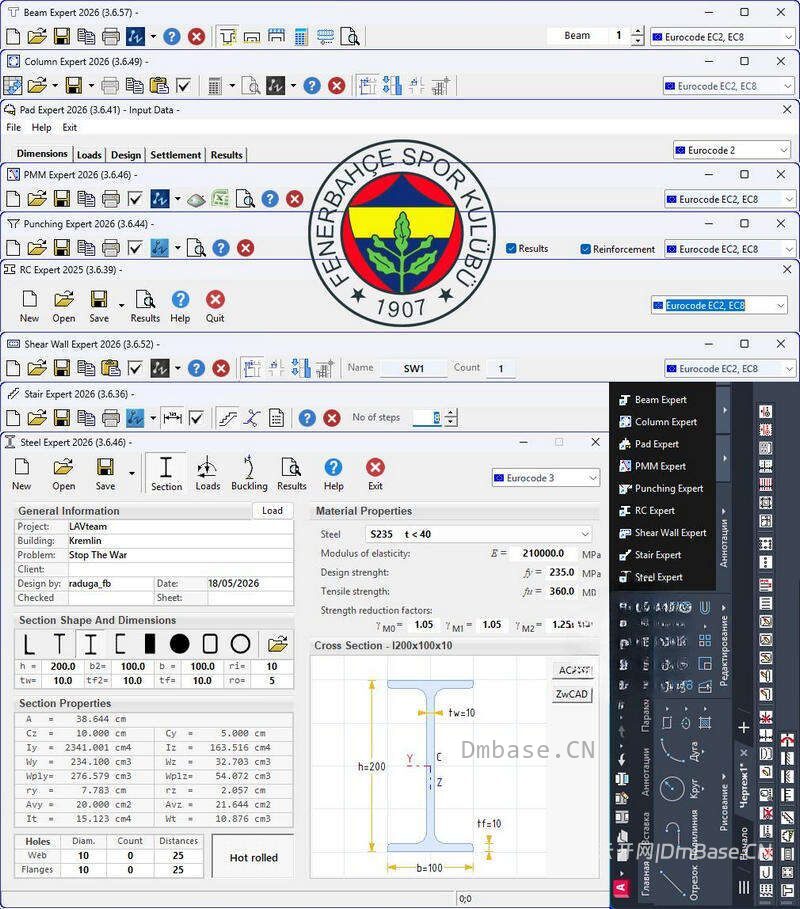Click Results icon in RC Expert window
The height and width of the screenshot is (909, 800).
[145, 307]
